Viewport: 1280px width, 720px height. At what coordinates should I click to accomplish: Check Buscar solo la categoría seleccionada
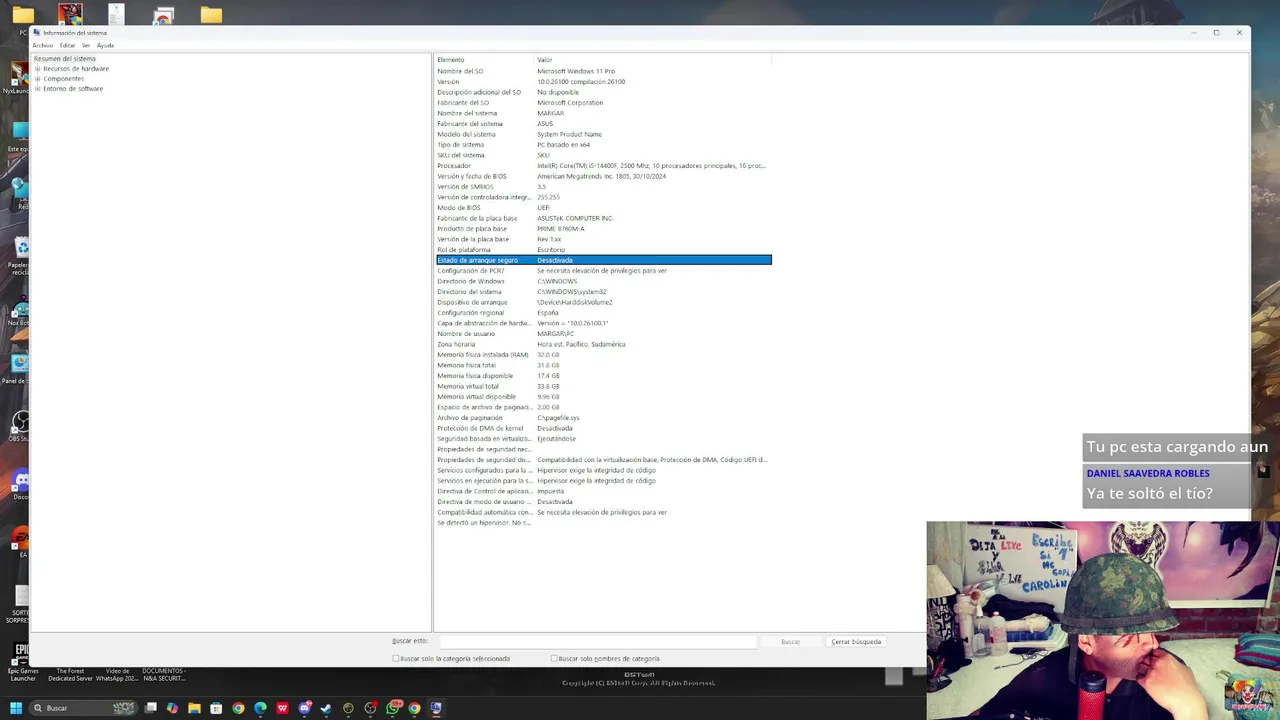click(396, 659)
